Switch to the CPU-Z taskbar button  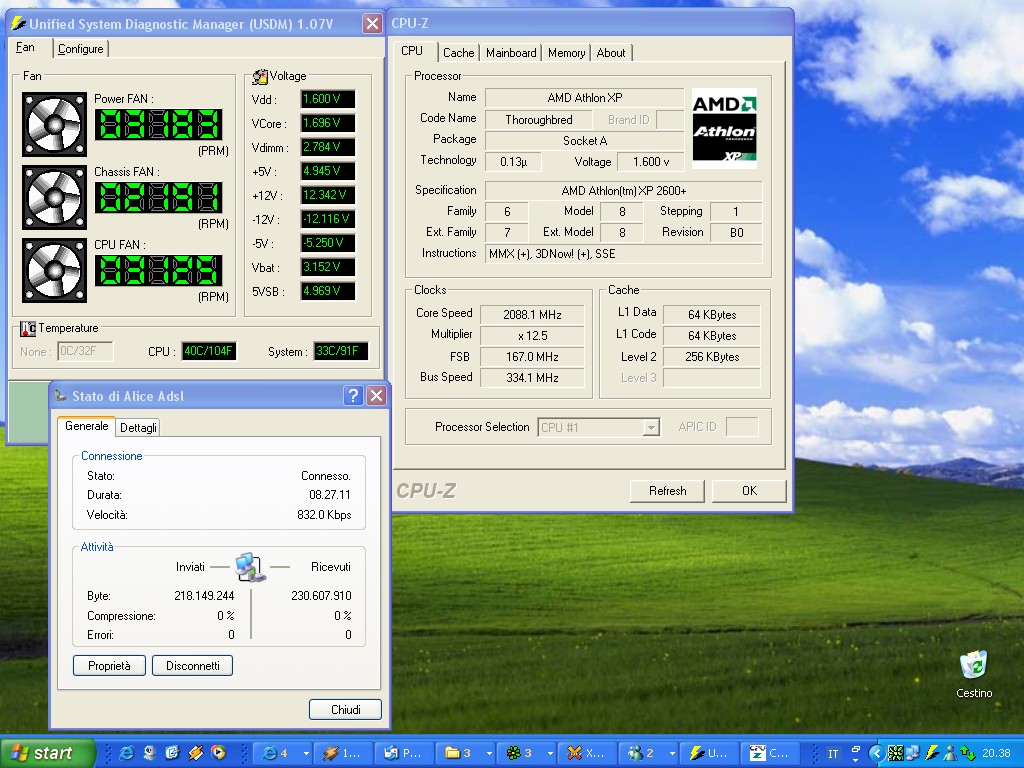pyautogui.click(x=770, y=753)
